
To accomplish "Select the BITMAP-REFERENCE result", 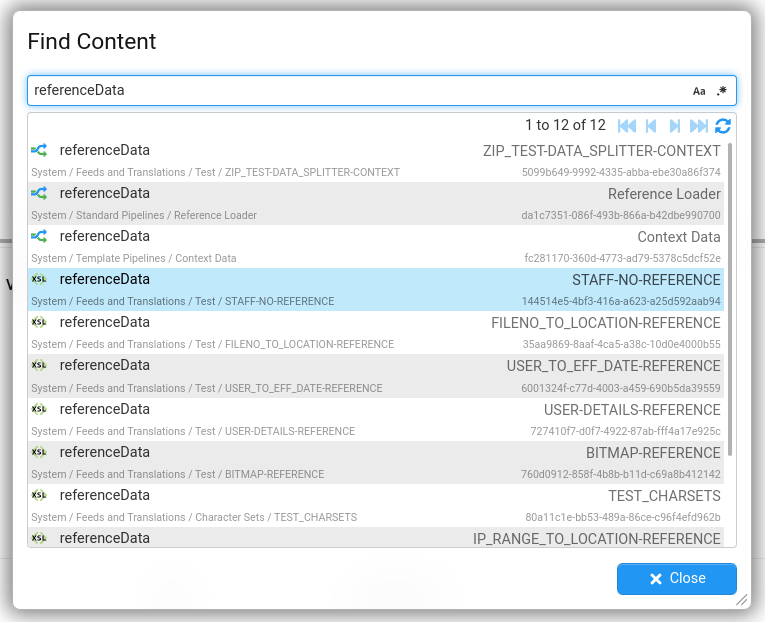I will point(376,461).
